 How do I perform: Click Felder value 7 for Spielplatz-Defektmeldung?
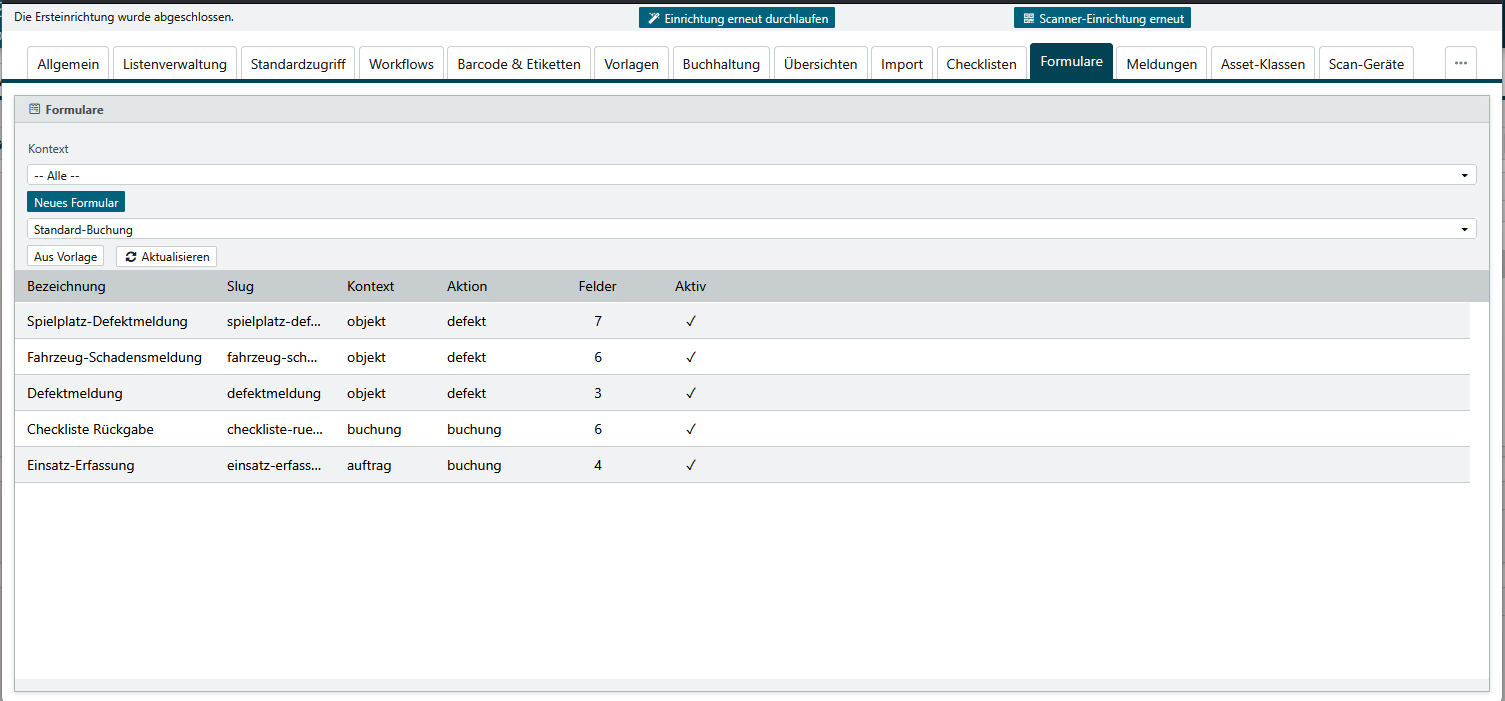coord(598,321)
